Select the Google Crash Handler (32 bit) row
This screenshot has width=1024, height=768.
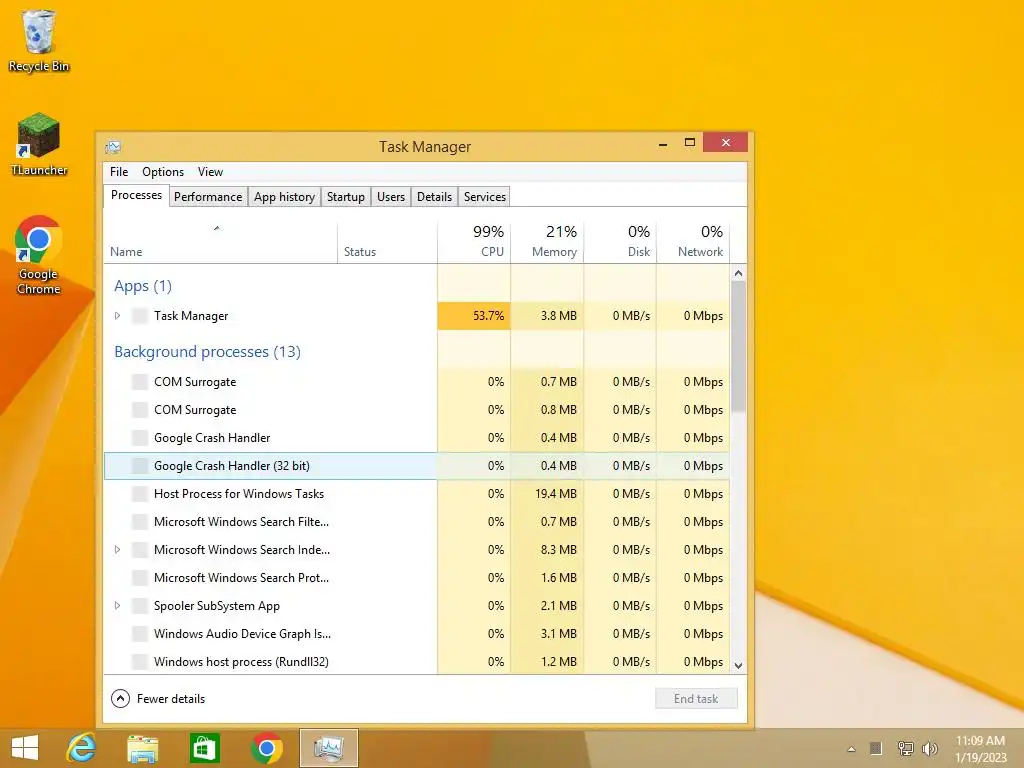coord(417,466)
